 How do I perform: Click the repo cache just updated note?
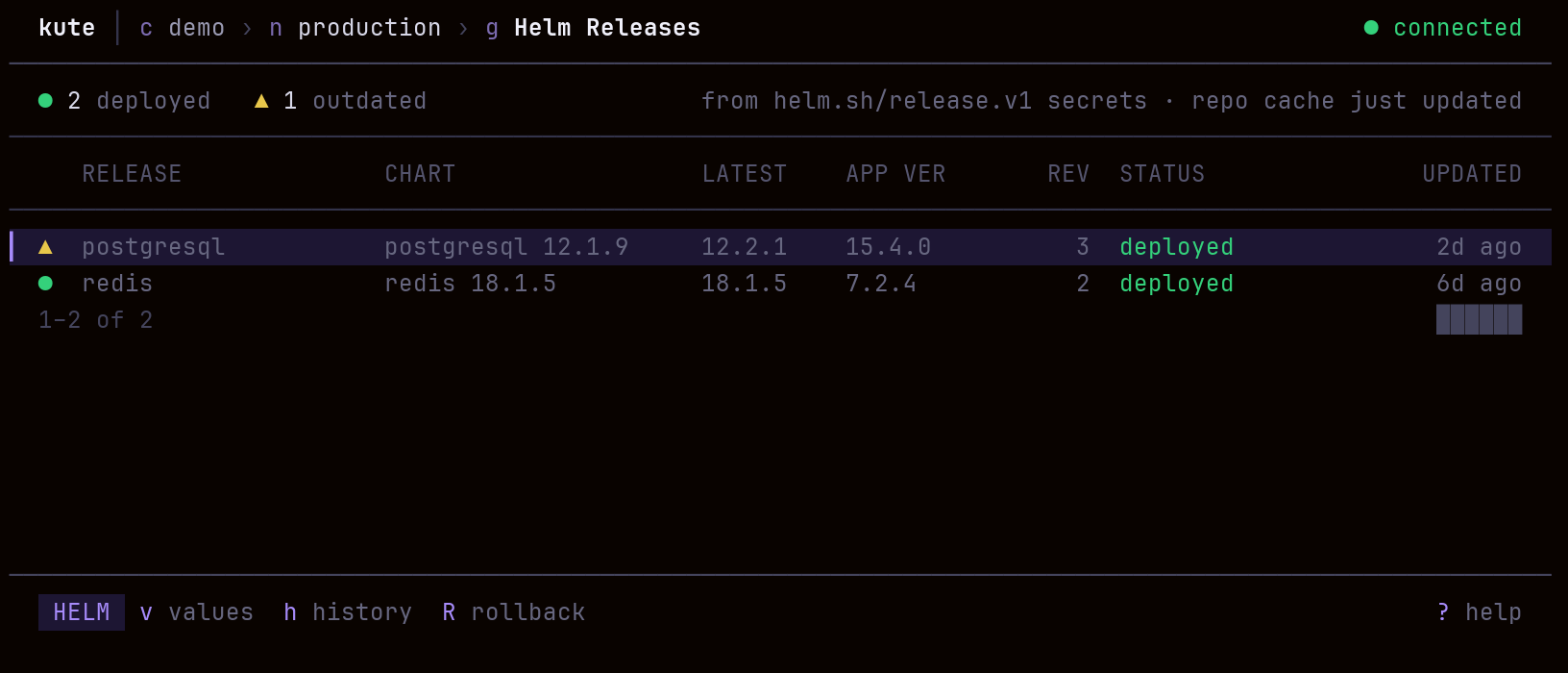point(1357,101)
